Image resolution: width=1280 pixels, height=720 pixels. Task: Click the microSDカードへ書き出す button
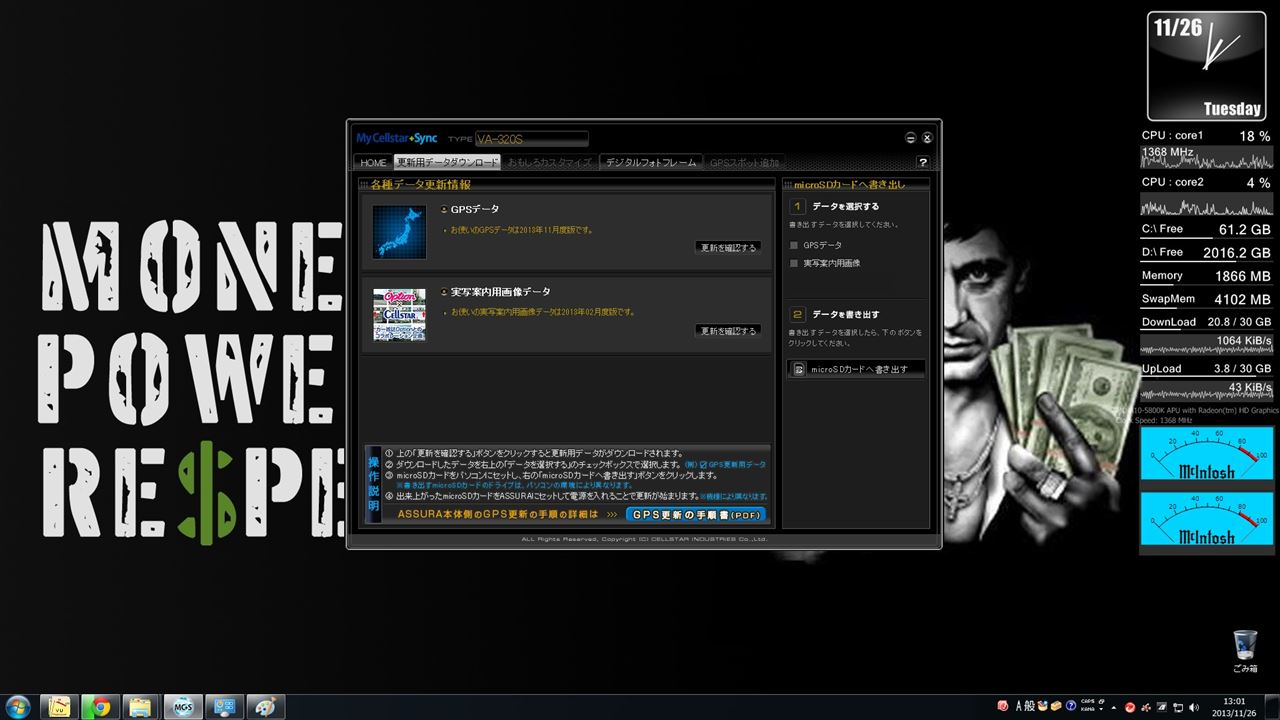point(856,369)
